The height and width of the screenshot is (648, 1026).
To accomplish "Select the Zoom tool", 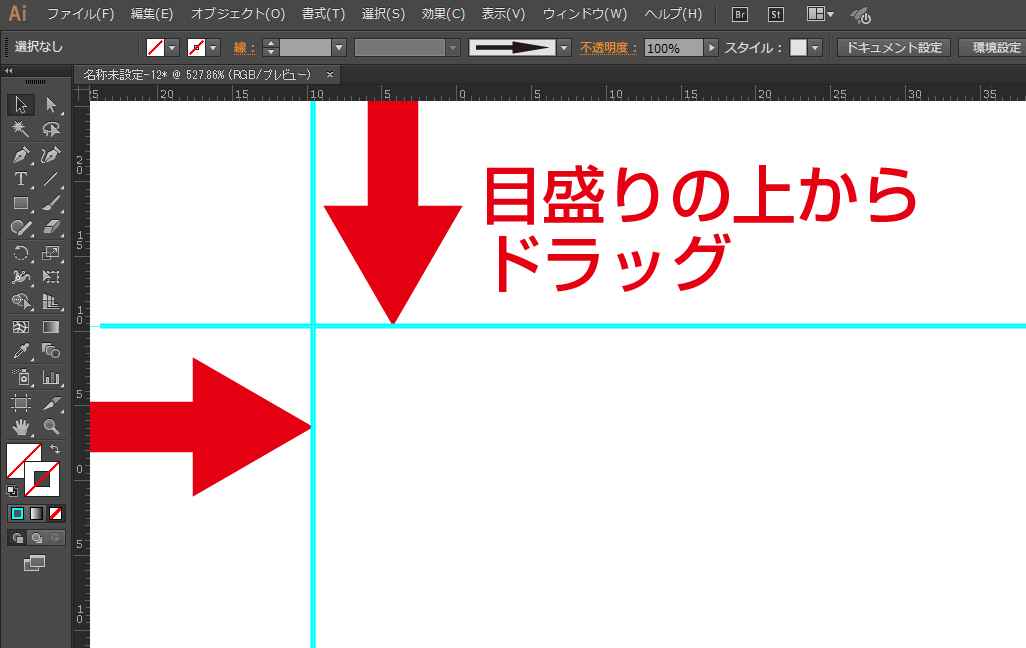I will (50, 427).
